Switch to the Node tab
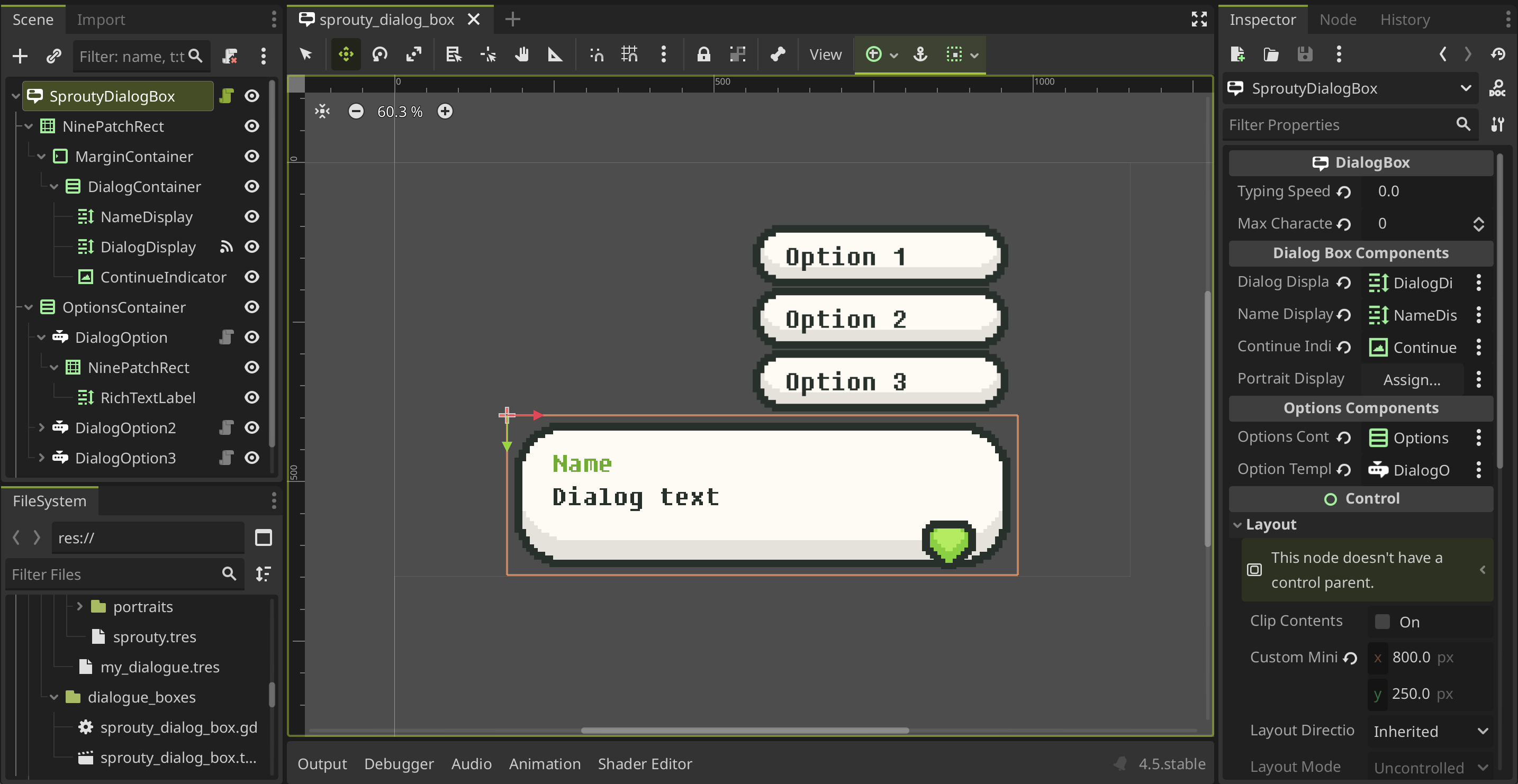The width and height of the screenshot is (1518, 784). [x=1338, y=19]
